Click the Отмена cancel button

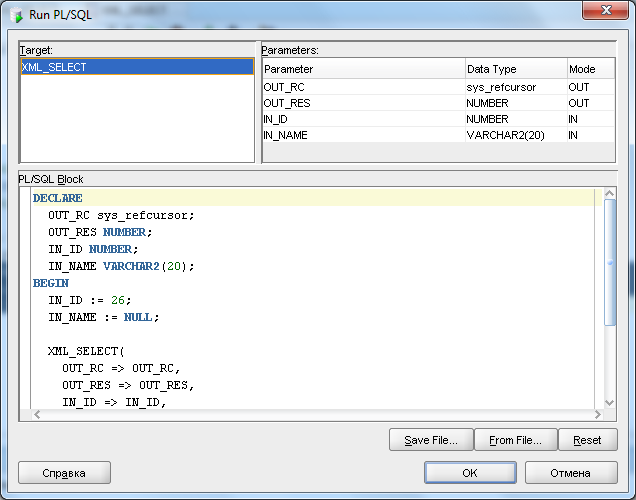click(x=571, y=473)
